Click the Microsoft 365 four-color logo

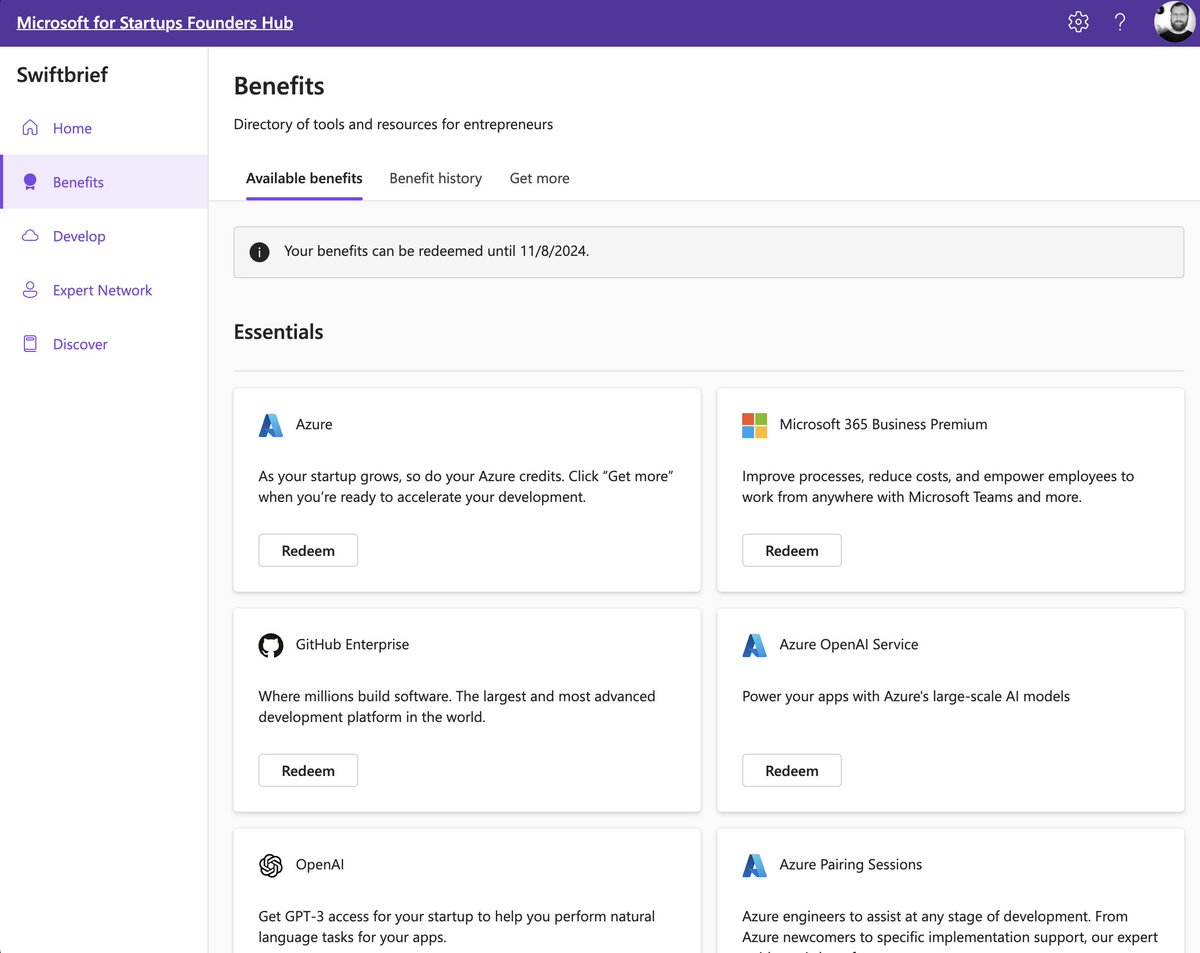click(754, 425)
